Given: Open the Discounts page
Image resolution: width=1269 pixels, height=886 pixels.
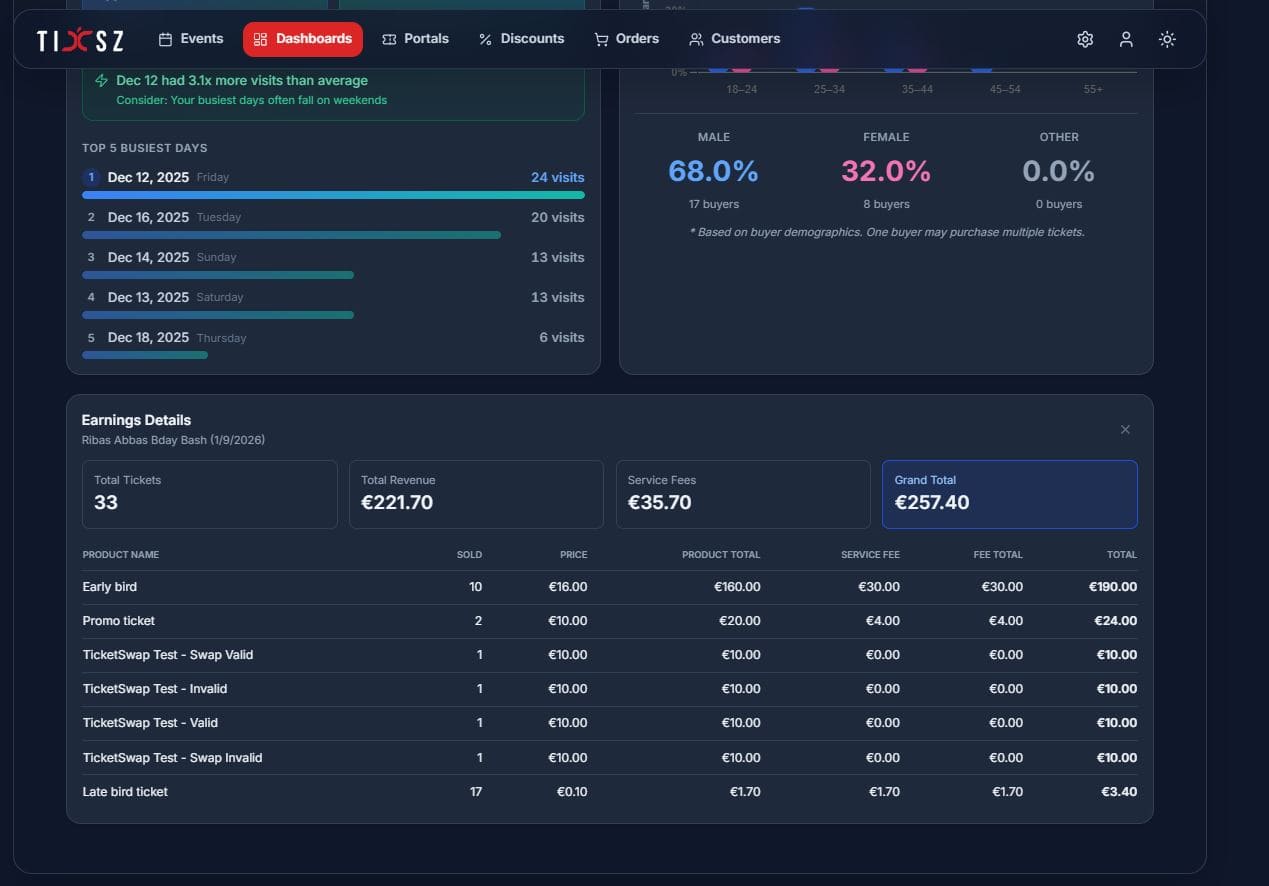Looking at the screenshot, I should coord(522,39).
